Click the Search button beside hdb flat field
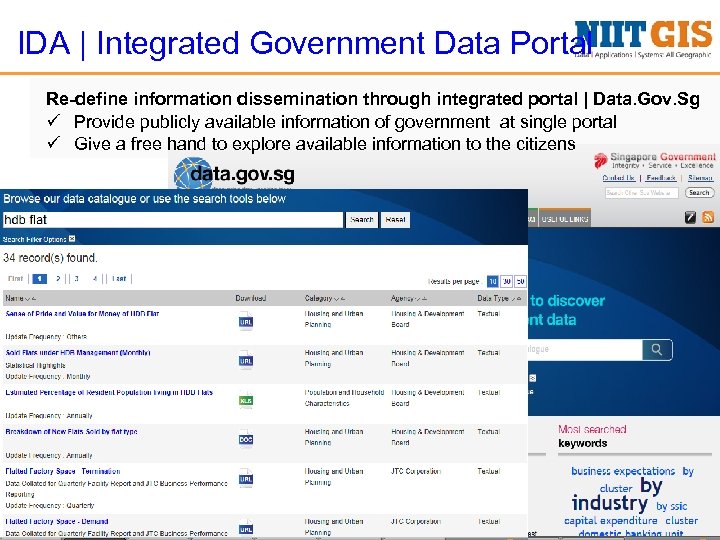This screenshot has height=540, width=720. click(361, 219)
